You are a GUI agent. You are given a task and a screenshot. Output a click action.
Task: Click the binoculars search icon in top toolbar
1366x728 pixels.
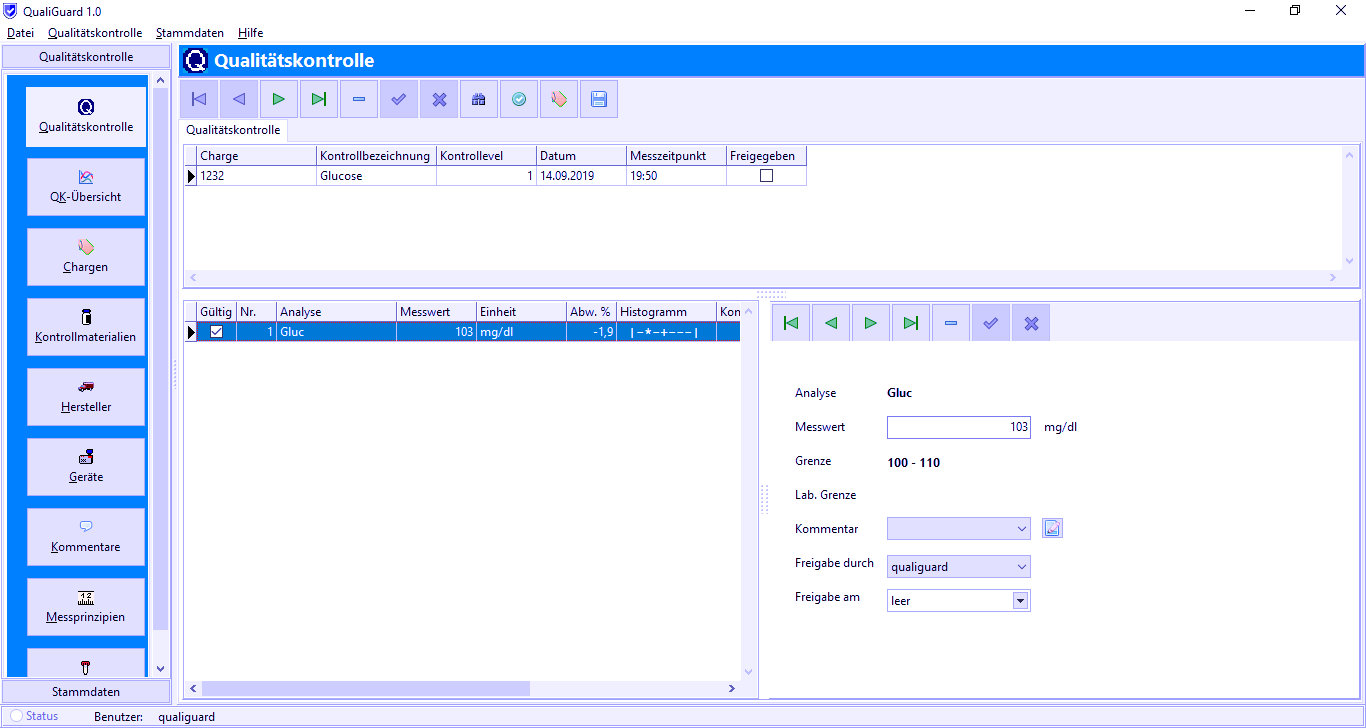479,99
